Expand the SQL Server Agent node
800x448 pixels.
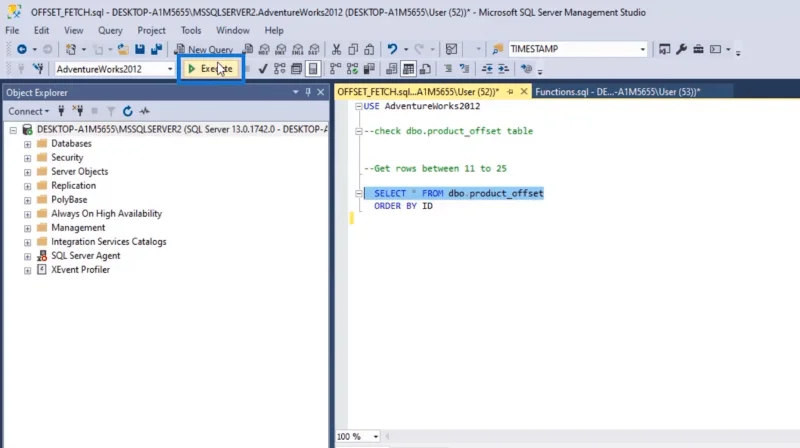coord(28,256)
